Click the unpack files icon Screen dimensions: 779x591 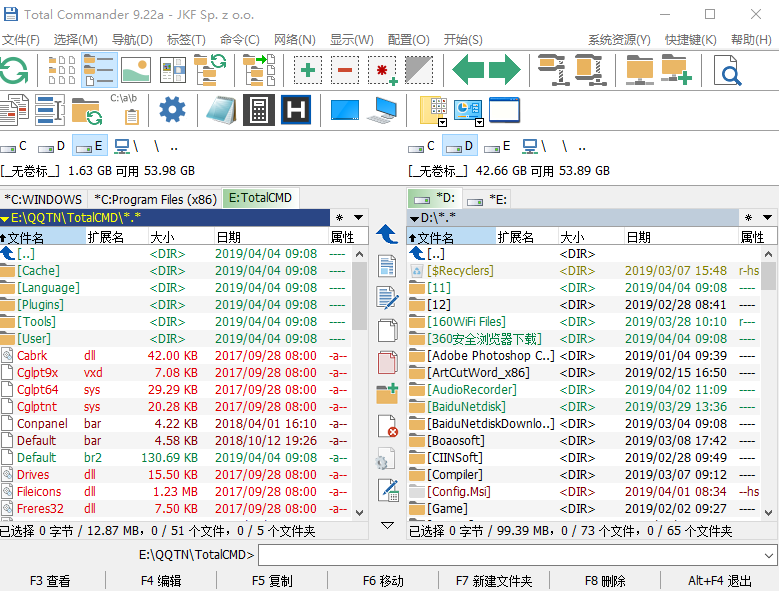(591, 70)
